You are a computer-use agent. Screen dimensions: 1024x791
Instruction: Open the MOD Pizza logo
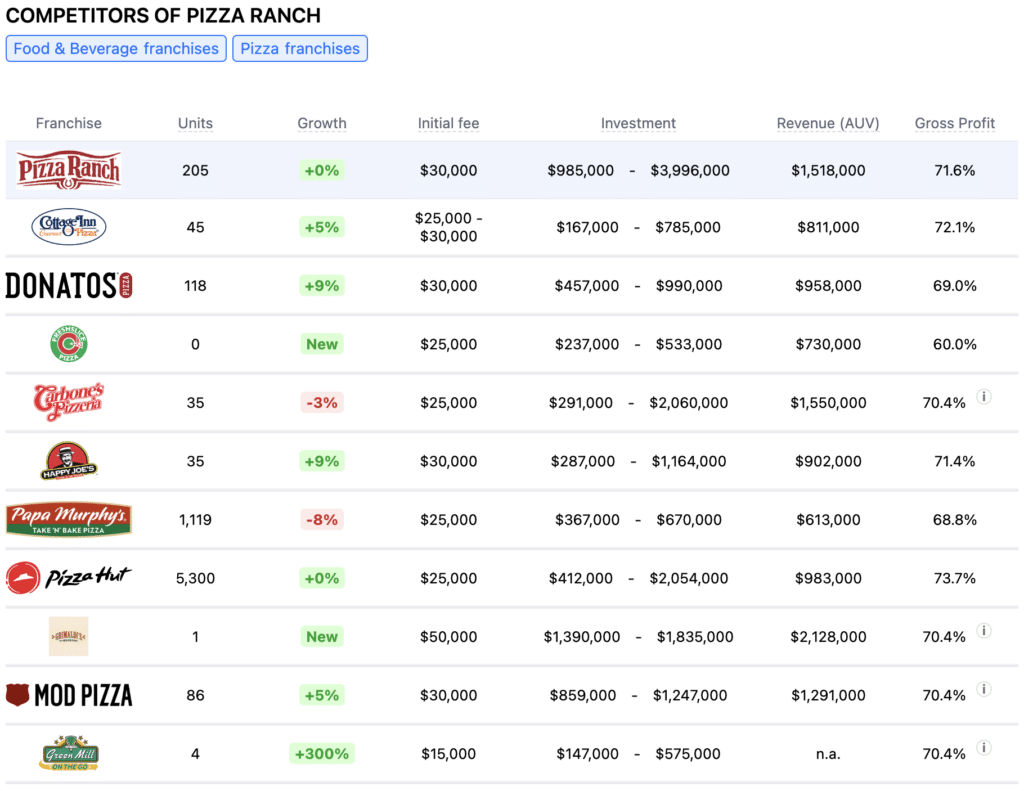coord(69,695)
